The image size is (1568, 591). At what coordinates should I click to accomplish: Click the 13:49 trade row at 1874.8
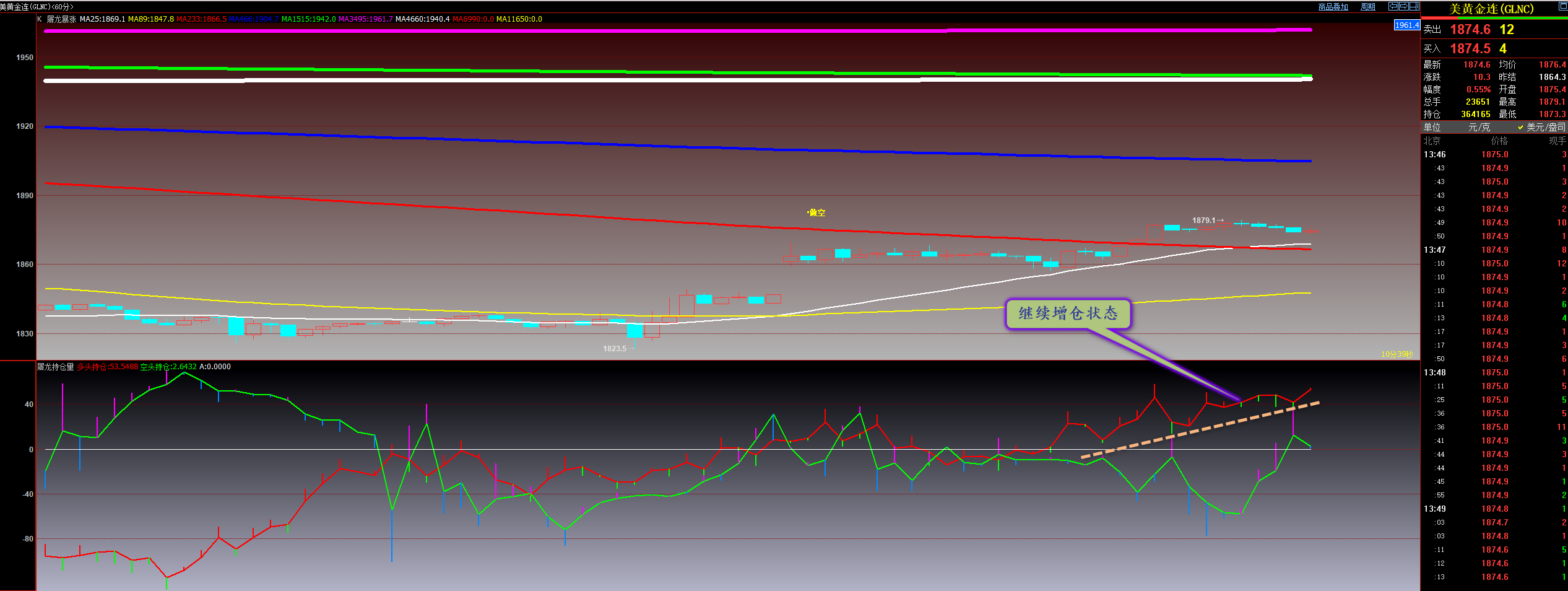pos(1494,509)
